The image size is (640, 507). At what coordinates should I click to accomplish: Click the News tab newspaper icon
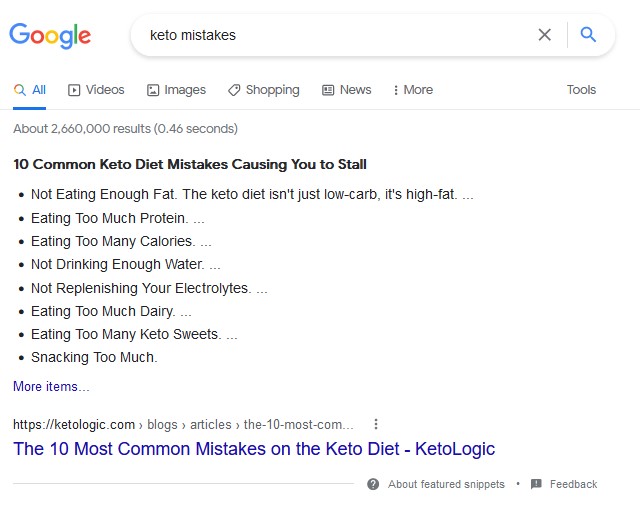click(328, 90)
